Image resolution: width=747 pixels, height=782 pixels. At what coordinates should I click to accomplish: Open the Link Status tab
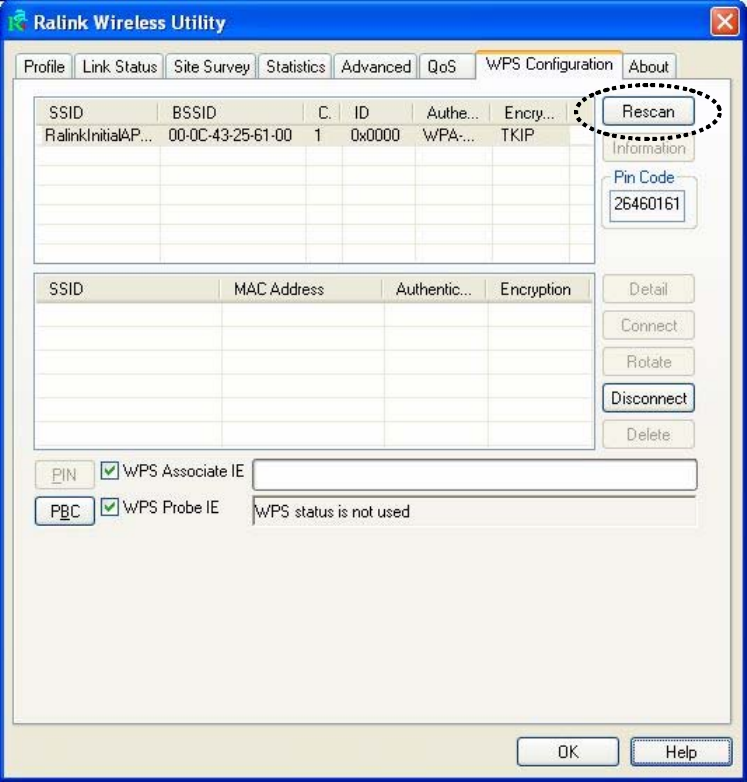pos(119,66)
